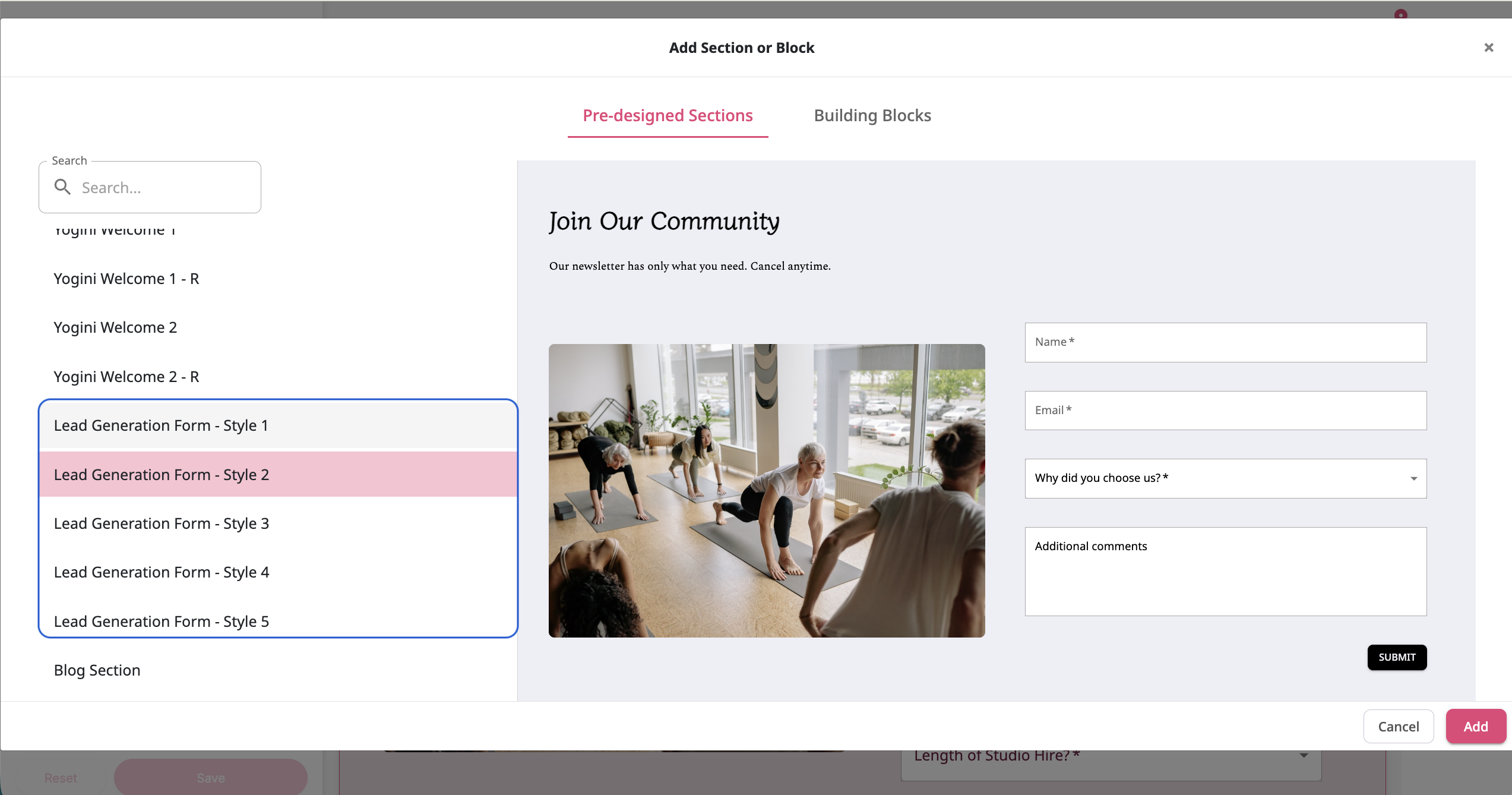The height and width of the screenshot is (795, 1512).
Task: Open the 'Why did you choose us?' dropdown
Action: click(x=1225, y=478)
